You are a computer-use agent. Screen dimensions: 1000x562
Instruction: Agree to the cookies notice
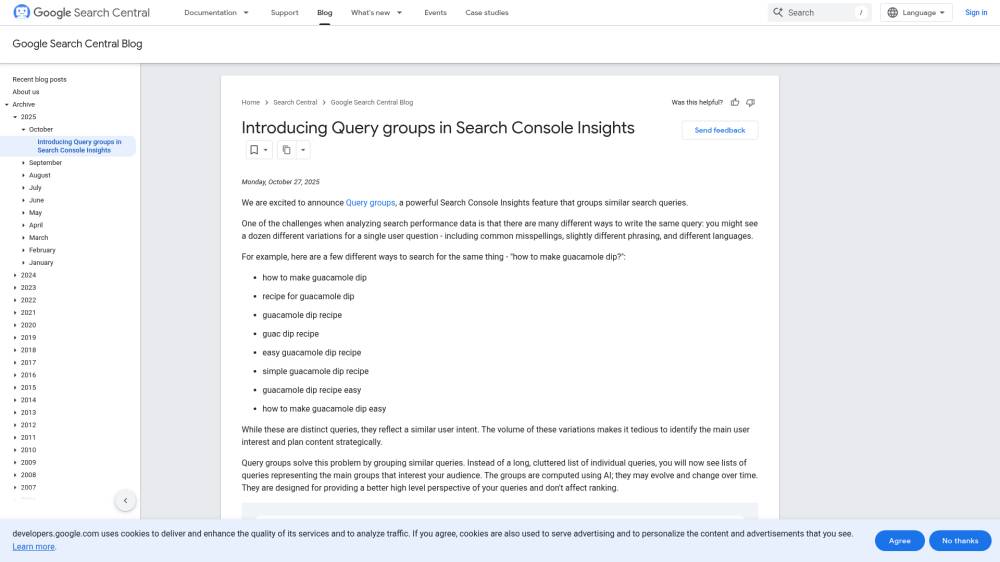pyautogui.click(x=899, y=540)
